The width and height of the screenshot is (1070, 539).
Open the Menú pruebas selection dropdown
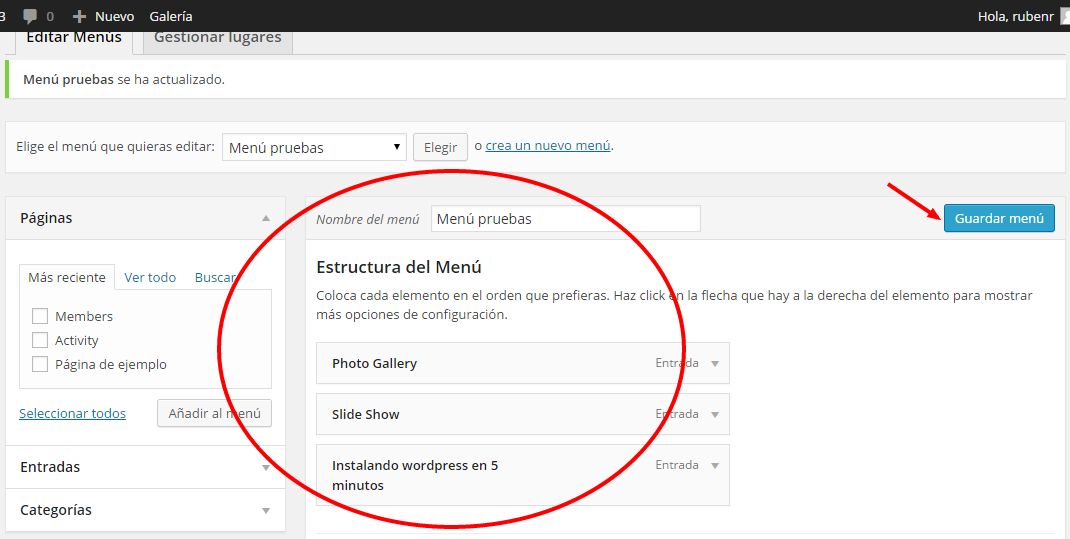tap(314, 147)
